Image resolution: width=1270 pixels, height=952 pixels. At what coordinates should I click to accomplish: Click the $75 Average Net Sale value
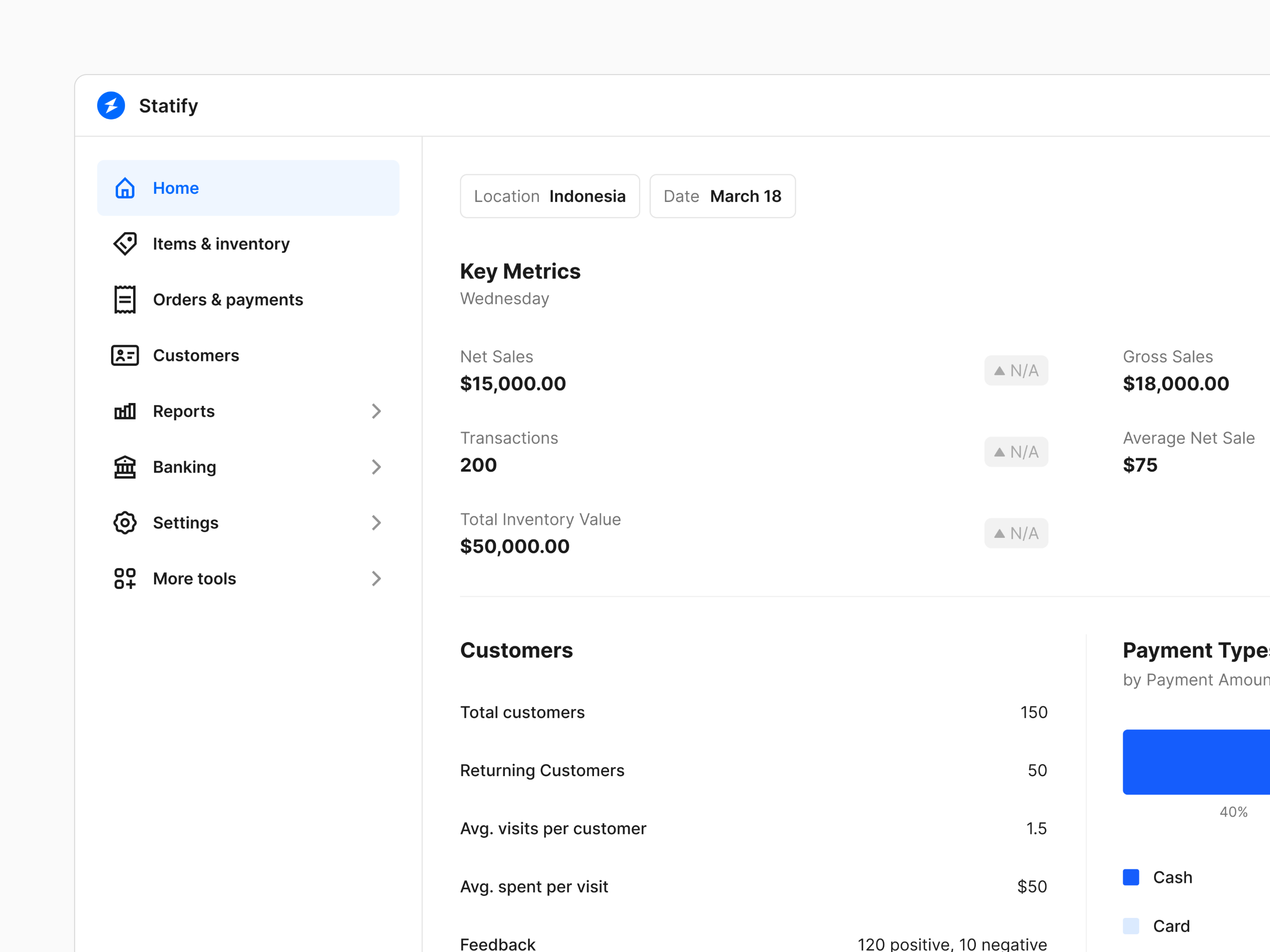1140,465
